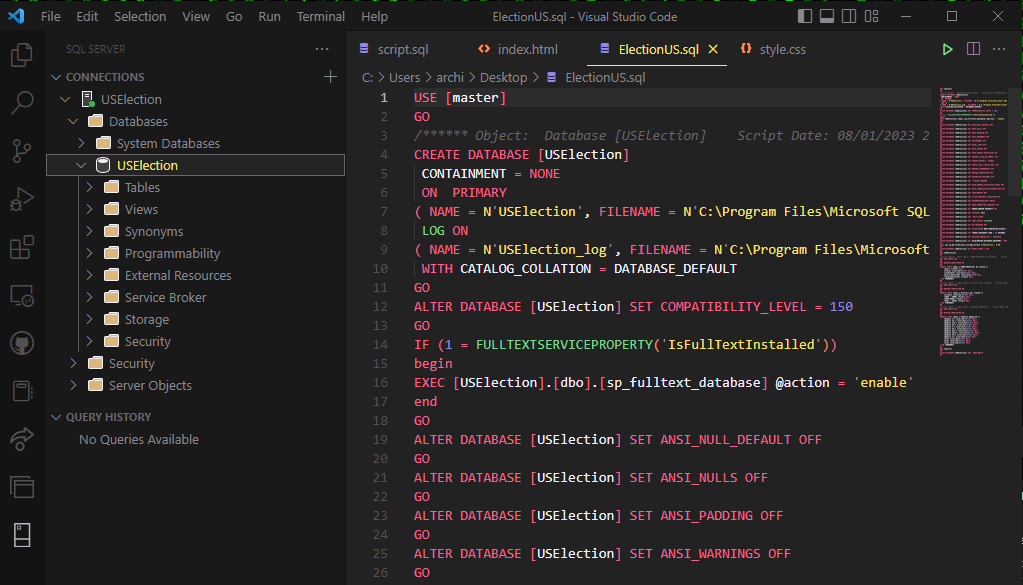1023x585 pixels.
Task: Click the add connection plus button in SQL Server panel
Action: click(330, 75)
